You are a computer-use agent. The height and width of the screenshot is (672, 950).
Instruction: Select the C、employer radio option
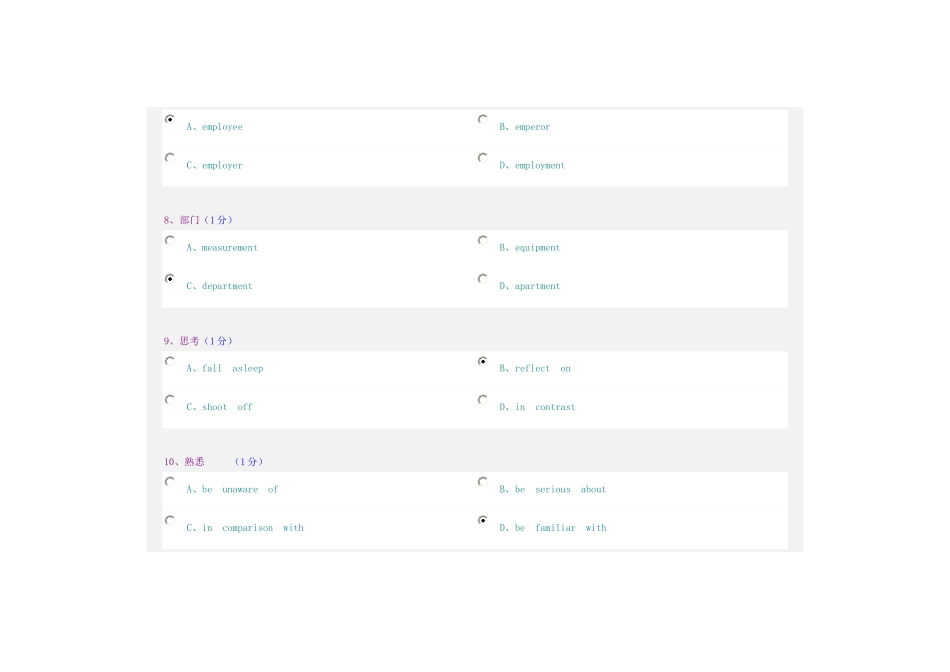pos(170,158)
